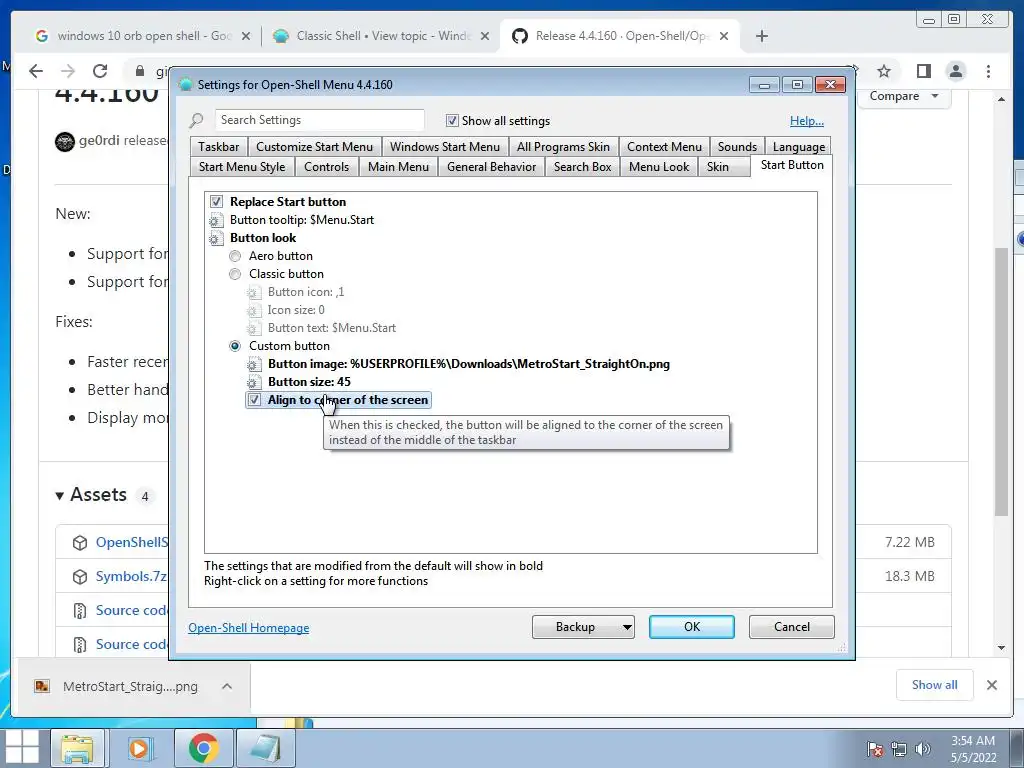
Task: Switch to the Menu Look tab
Action: 659,167
